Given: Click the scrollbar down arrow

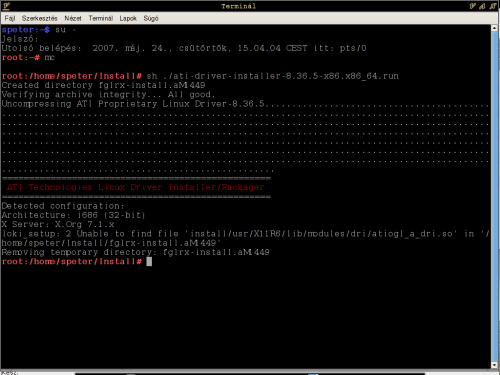Looking at the screenshot, I should [x=495, y=365].
